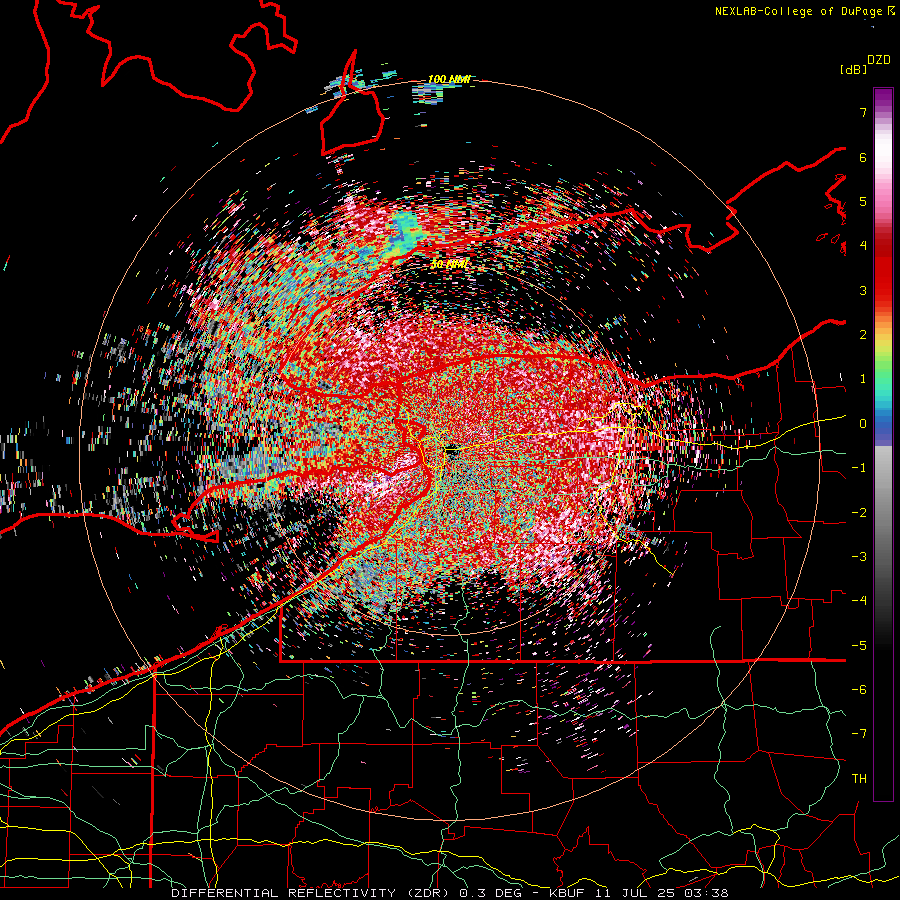The image size is (900, 900).
Task: Select the -6 value on the color scale
Action: (859, 690)
